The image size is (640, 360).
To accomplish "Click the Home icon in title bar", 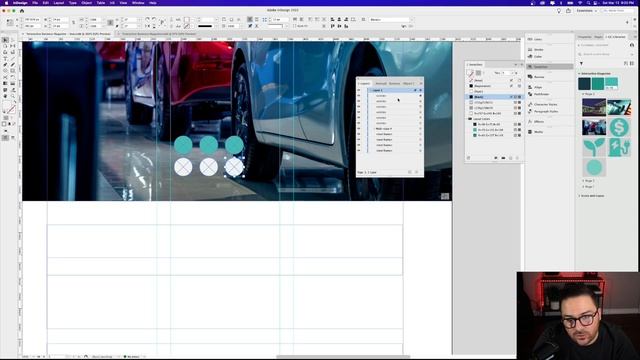I will [22, 11].
